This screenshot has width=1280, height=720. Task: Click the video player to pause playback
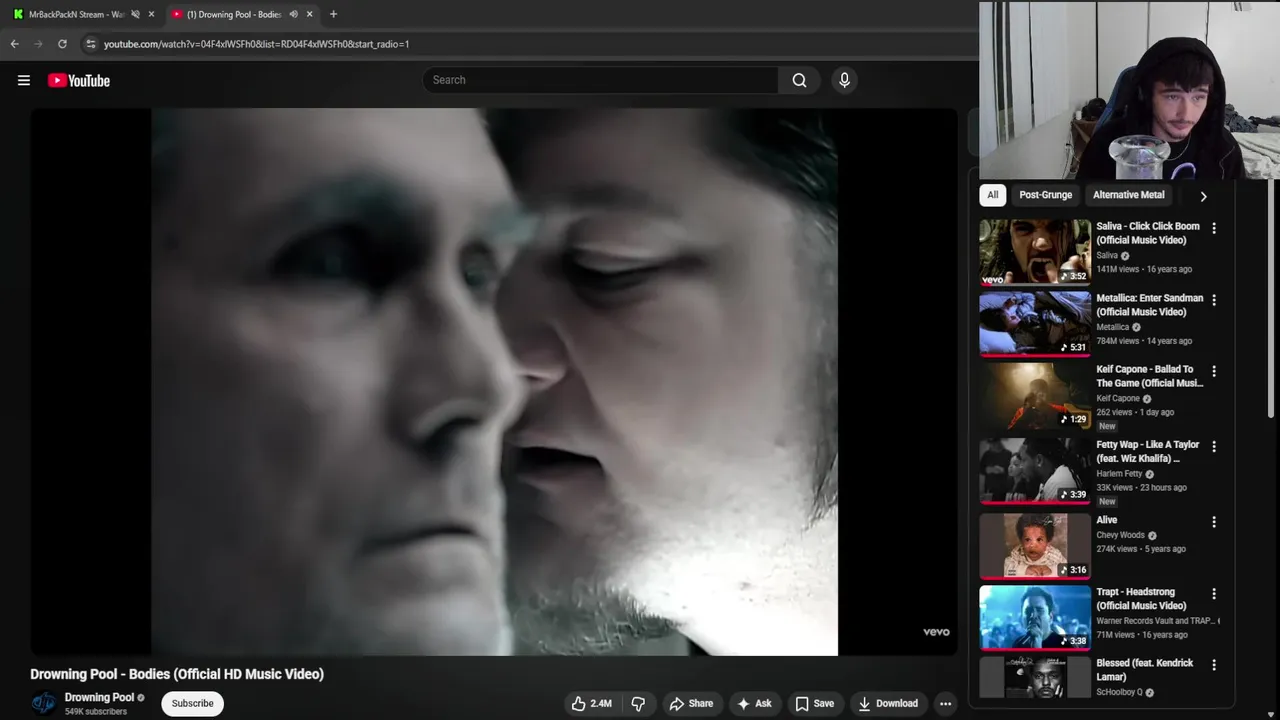pyautogui.click(x=494, y=381)
